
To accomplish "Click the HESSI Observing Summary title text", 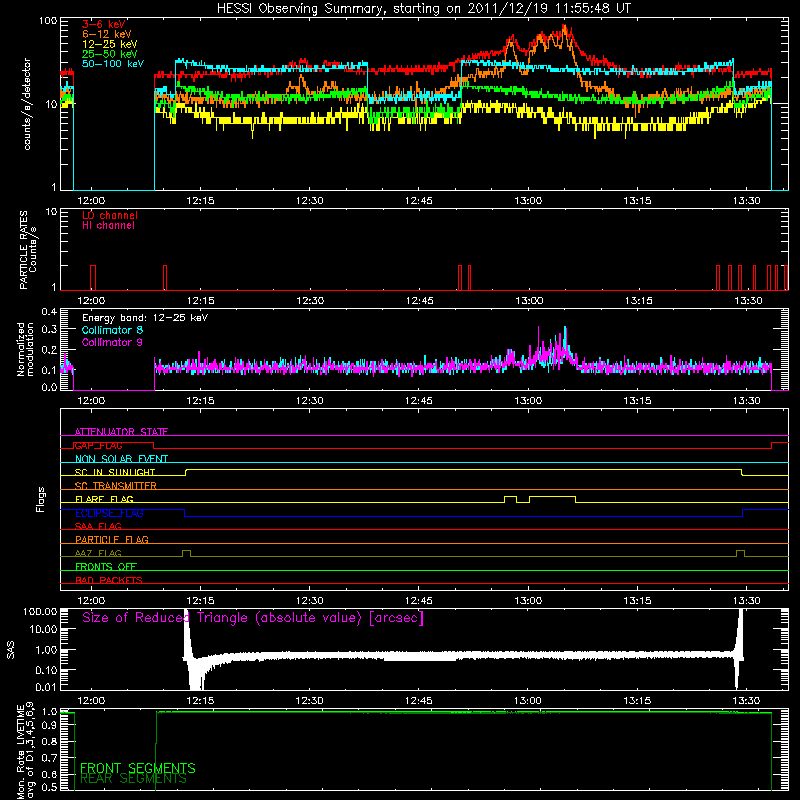I will [x=423, y=9].
